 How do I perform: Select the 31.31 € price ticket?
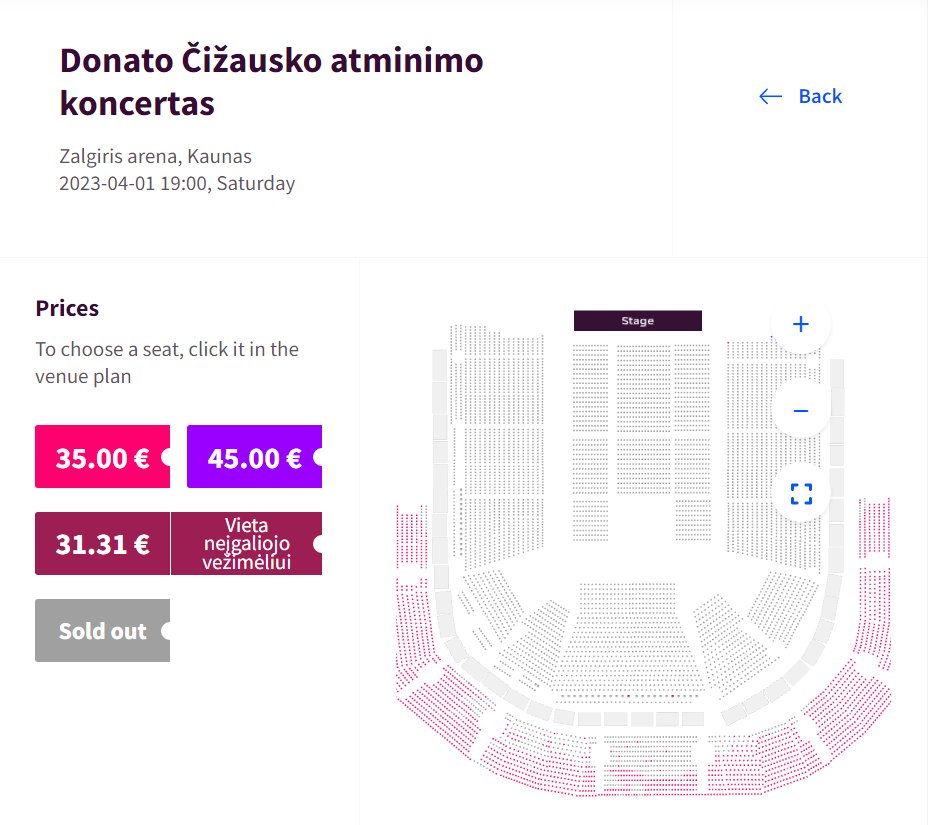[102, 543]
